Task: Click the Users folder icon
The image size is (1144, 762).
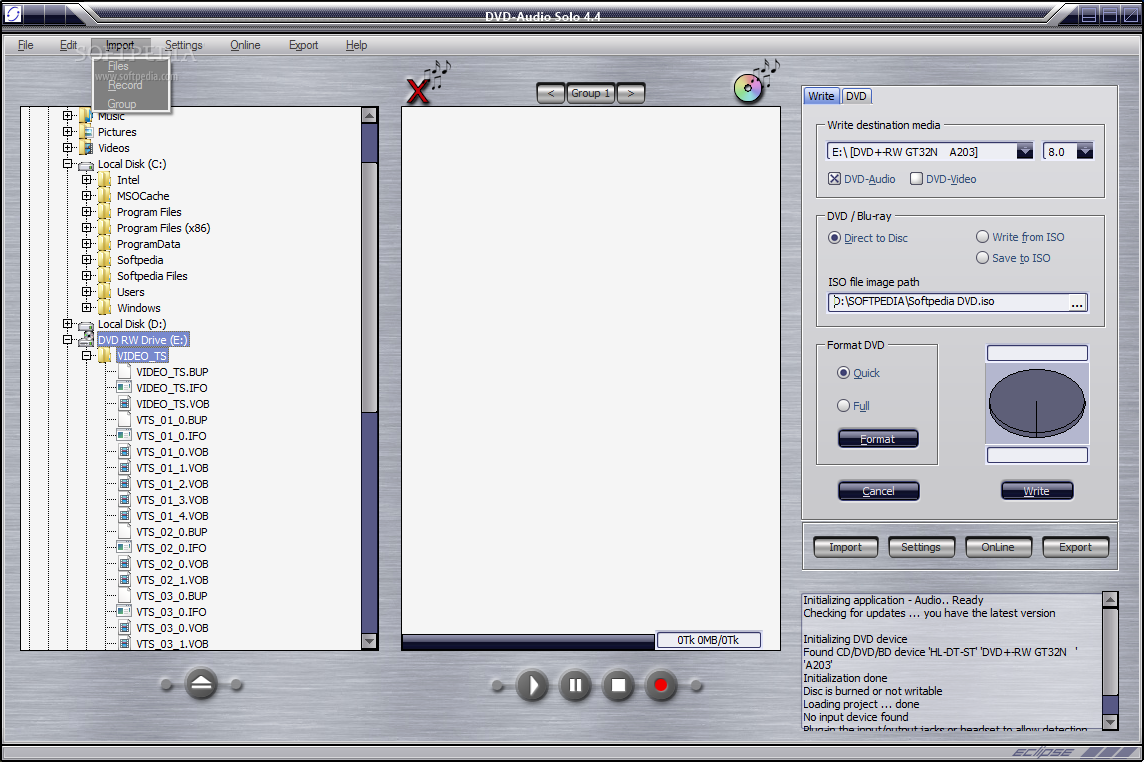Action: point(105,292)
